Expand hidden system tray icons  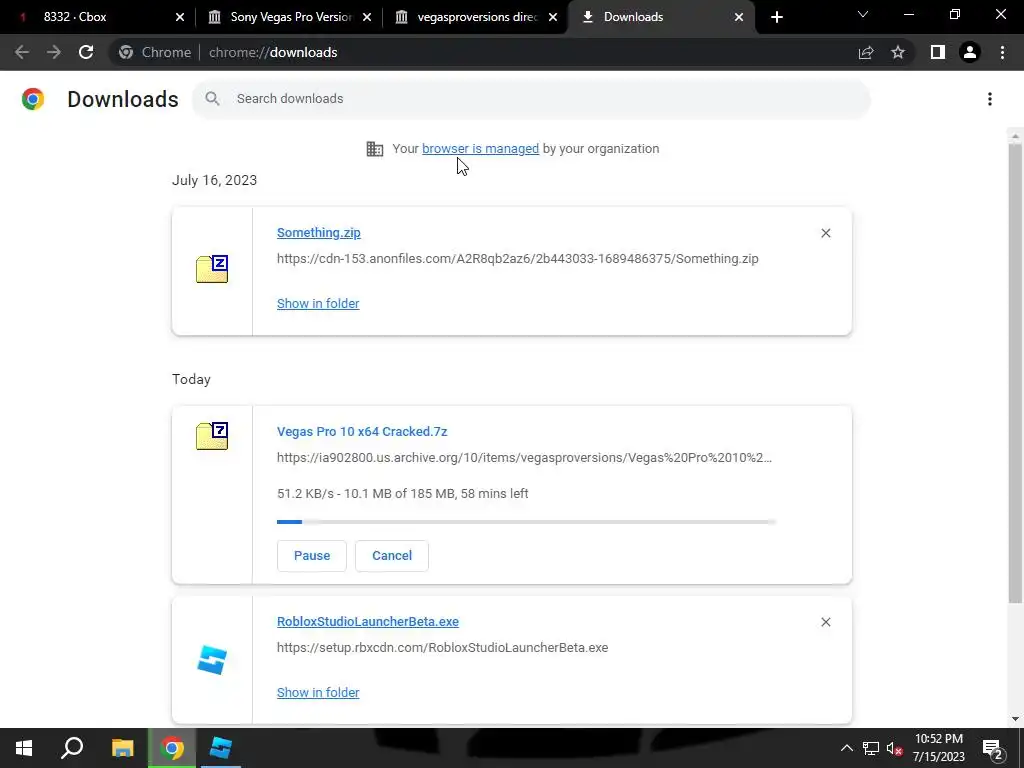pyautogui.click(x=846, y=748)
